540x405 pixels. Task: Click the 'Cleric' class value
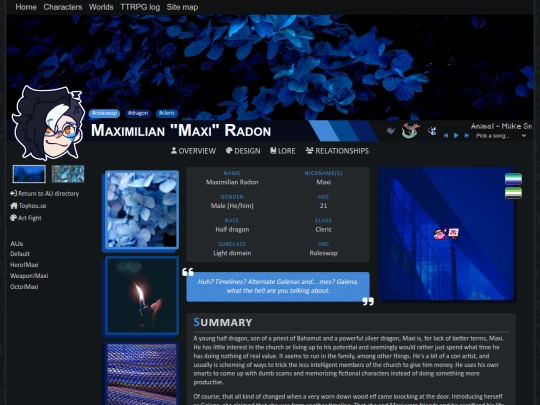[x=323, y=229]
